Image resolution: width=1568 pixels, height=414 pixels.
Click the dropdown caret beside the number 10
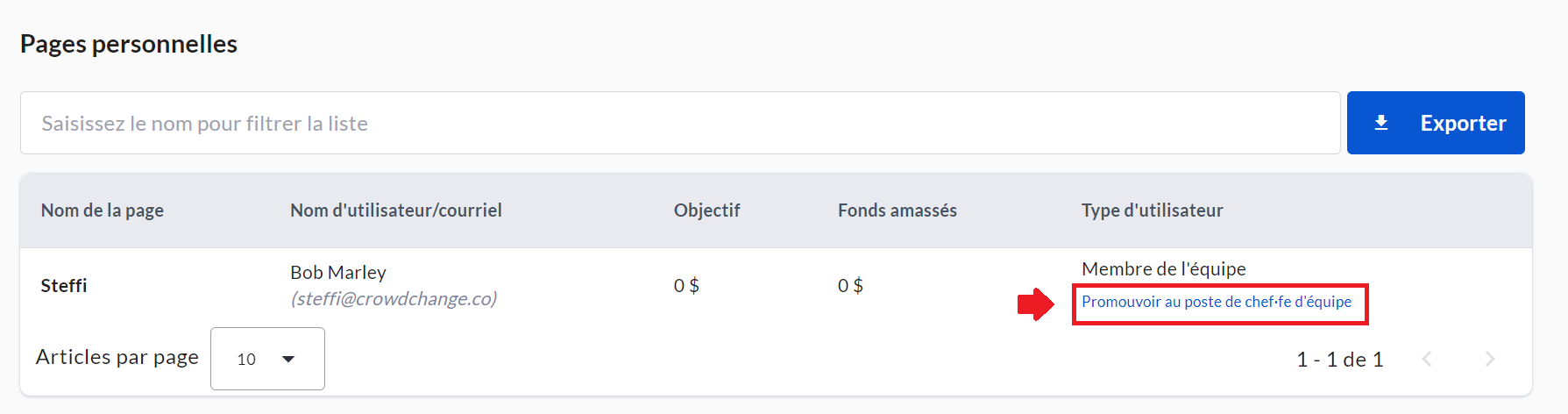click(288, 359)
